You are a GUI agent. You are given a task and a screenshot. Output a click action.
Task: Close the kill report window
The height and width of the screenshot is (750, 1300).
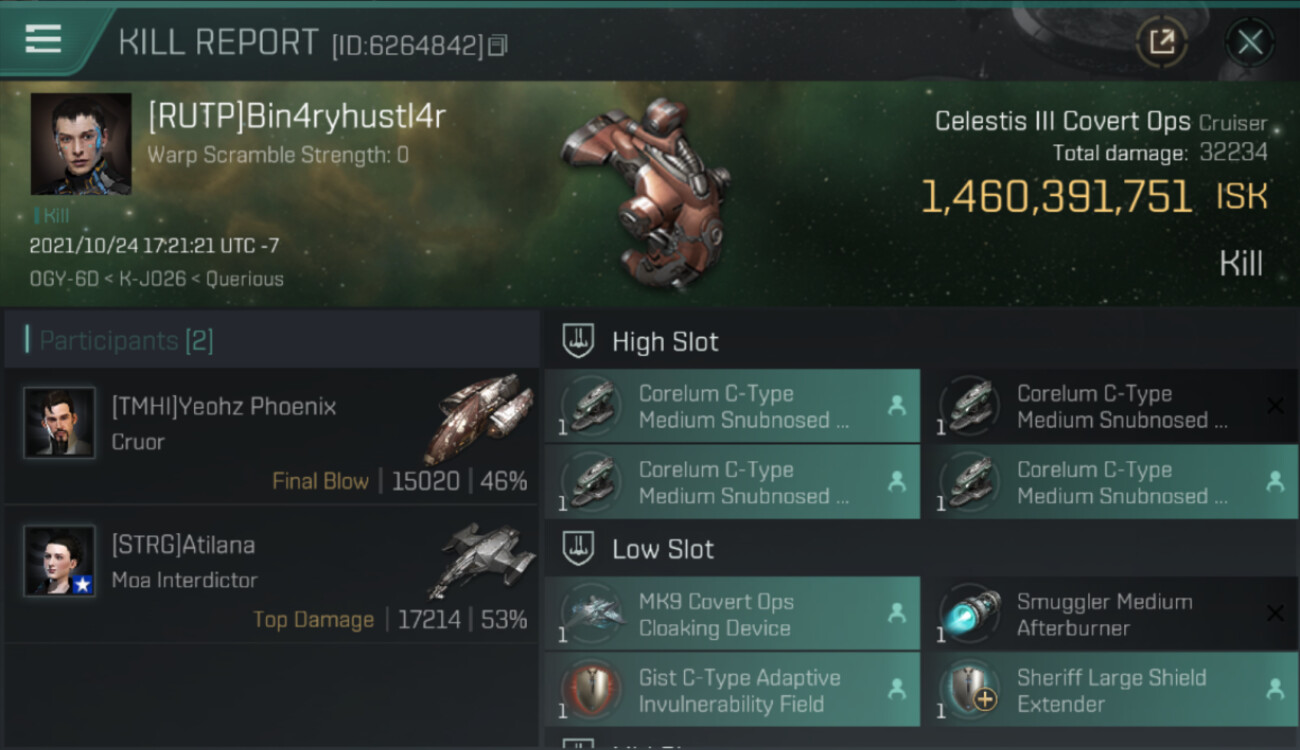point(1249,42)
